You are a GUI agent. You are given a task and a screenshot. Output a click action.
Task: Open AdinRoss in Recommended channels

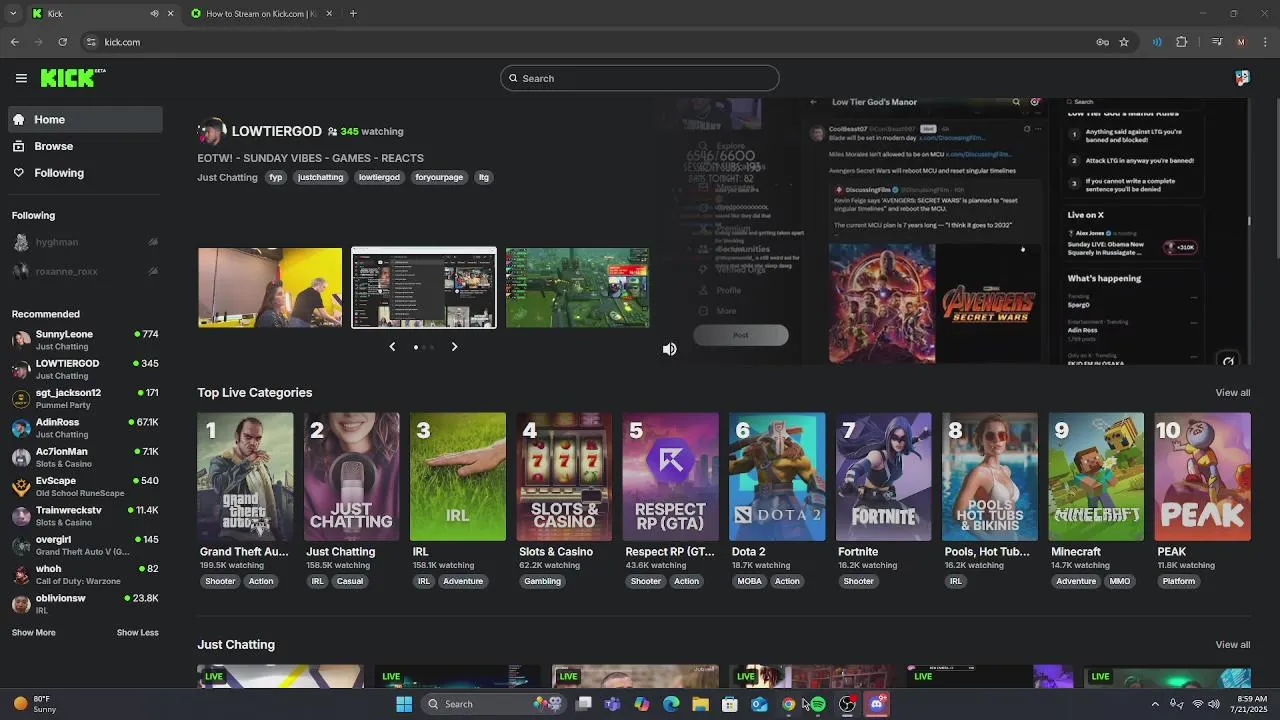(x=85, y=427)
